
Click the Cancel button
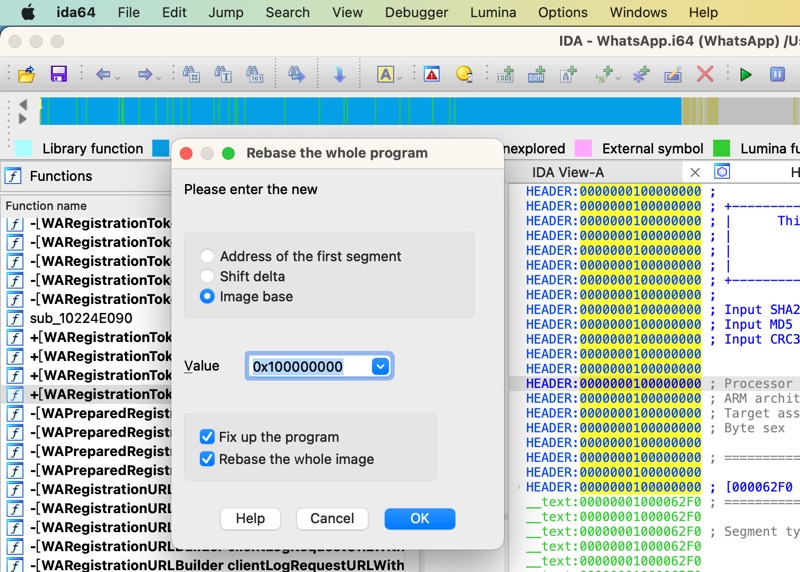tap(332, 518)
